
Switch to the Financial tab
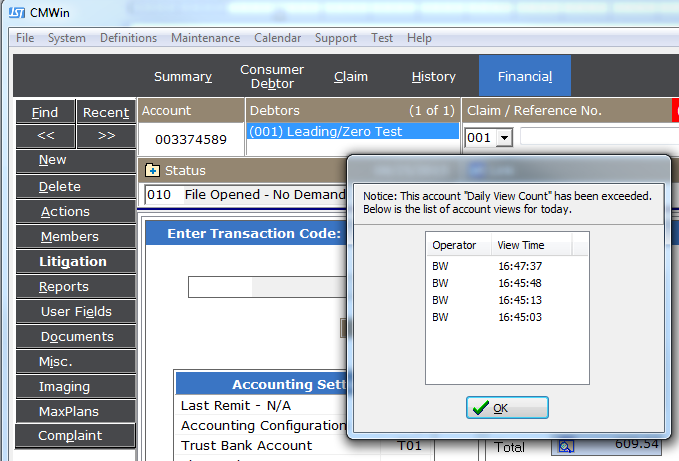coord(525,76)
